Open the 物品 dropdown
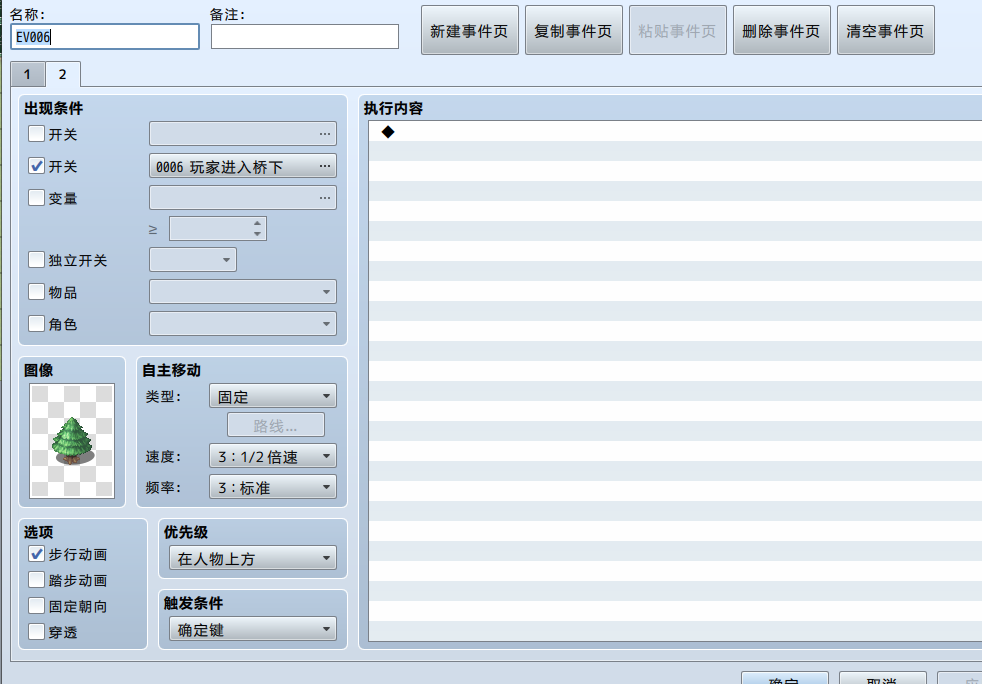The width and height of the screenshot is (982, 684). coord(243,292)
